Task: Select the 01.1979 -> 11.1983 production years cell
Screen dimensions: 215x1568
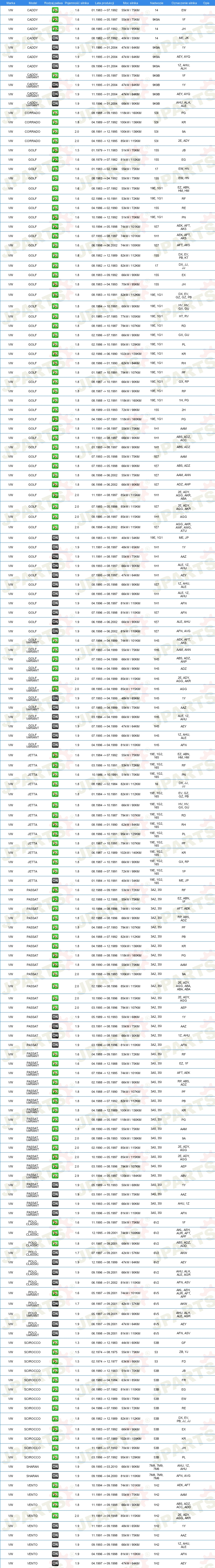Action: coord(105,150)
